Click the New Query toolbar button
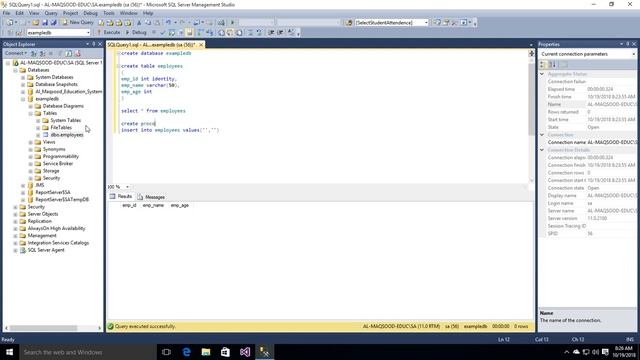The image size is (640, 360). click(78, 22)
